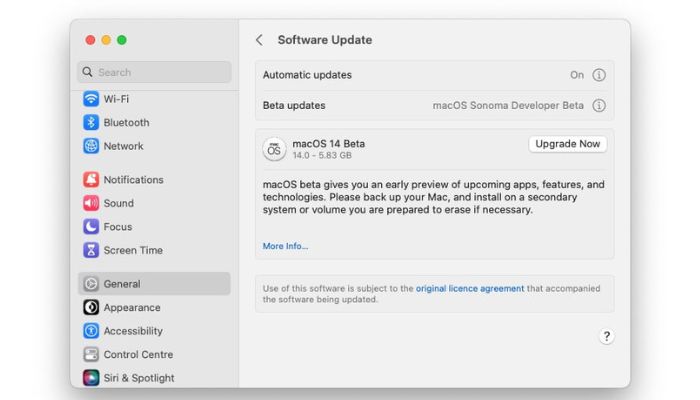Click the Appearance icon
Image resolution: width=700 pixels, height=400 pixels.
91,308
